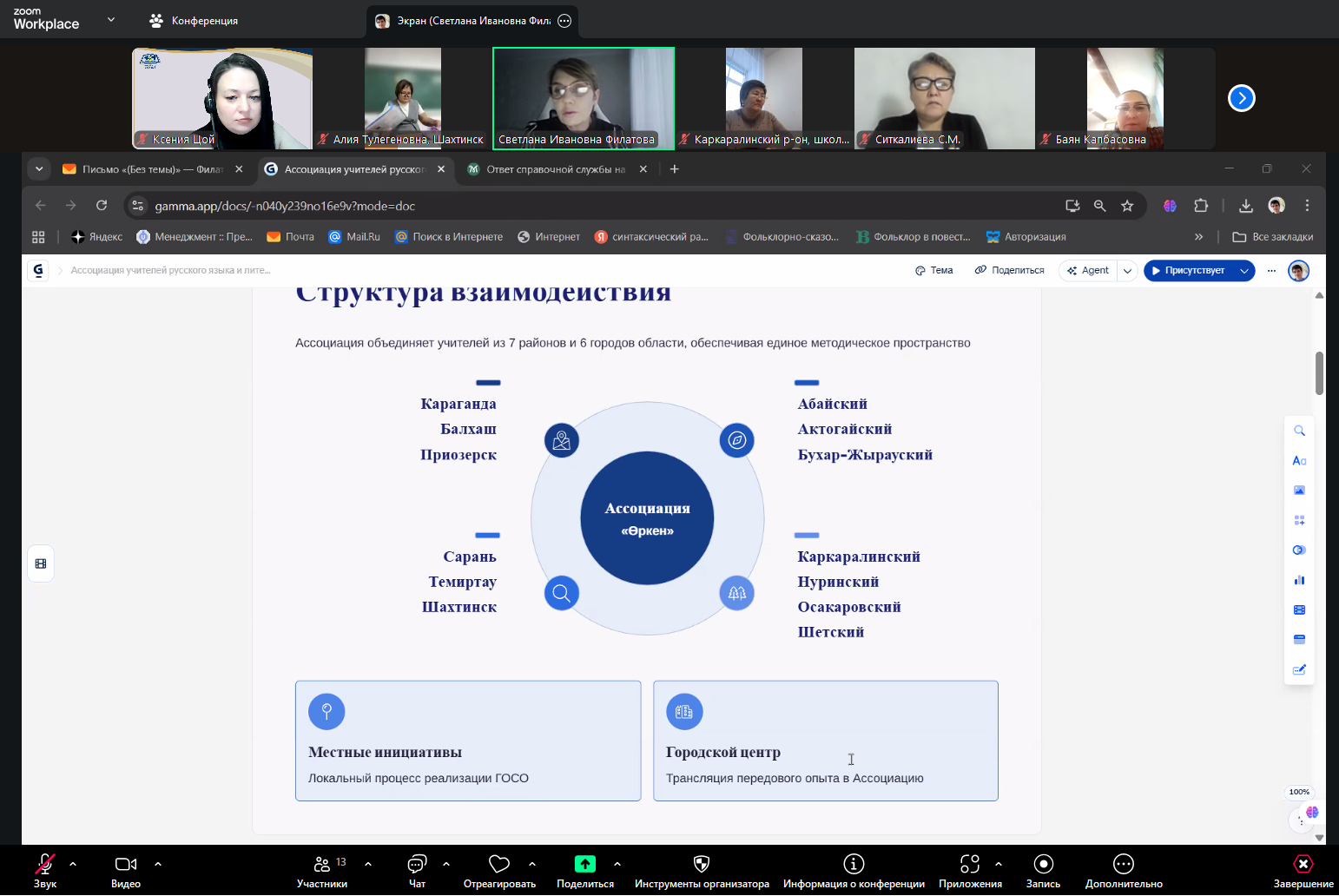The height and width of the screenshot is (896, 1339).
Task: Switch to the Ответ справочной службы tab
Action: [x=556, y=169]
